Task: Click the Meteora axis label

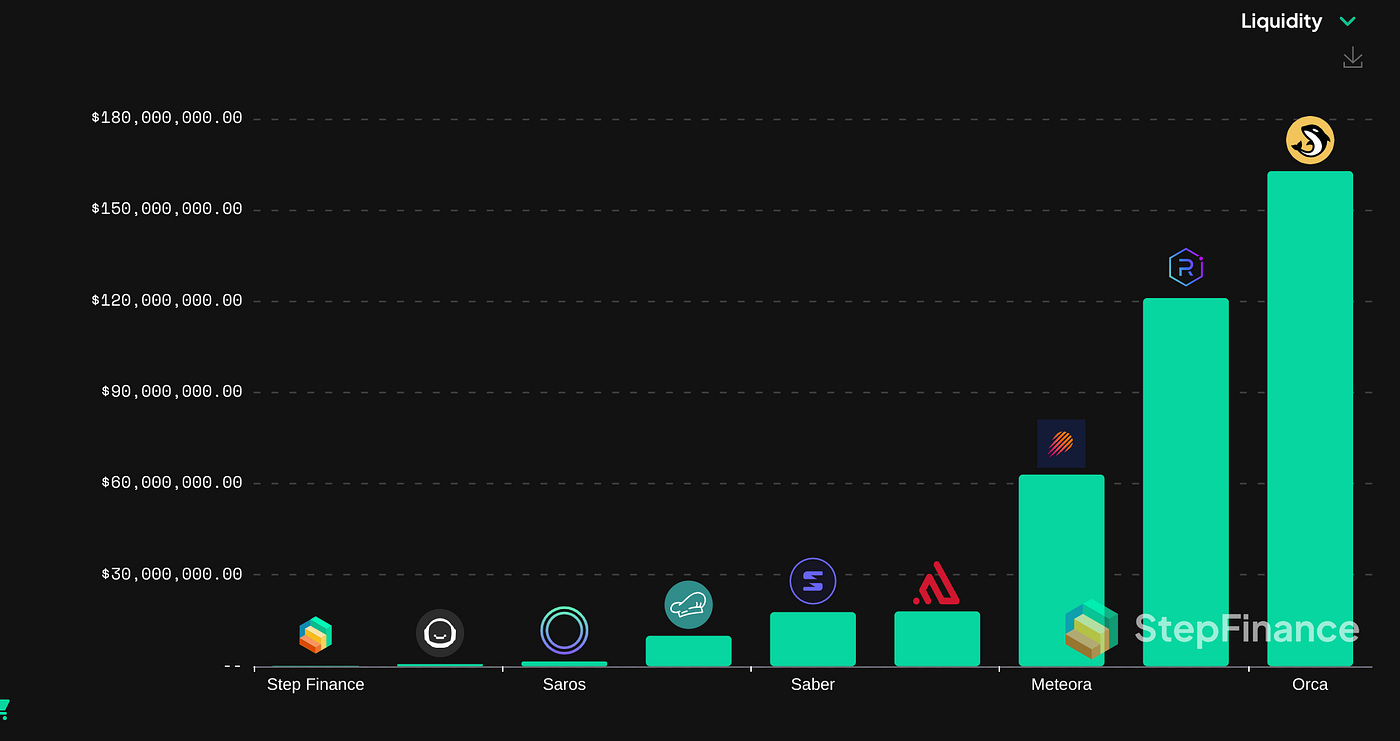Action: 1061,685
